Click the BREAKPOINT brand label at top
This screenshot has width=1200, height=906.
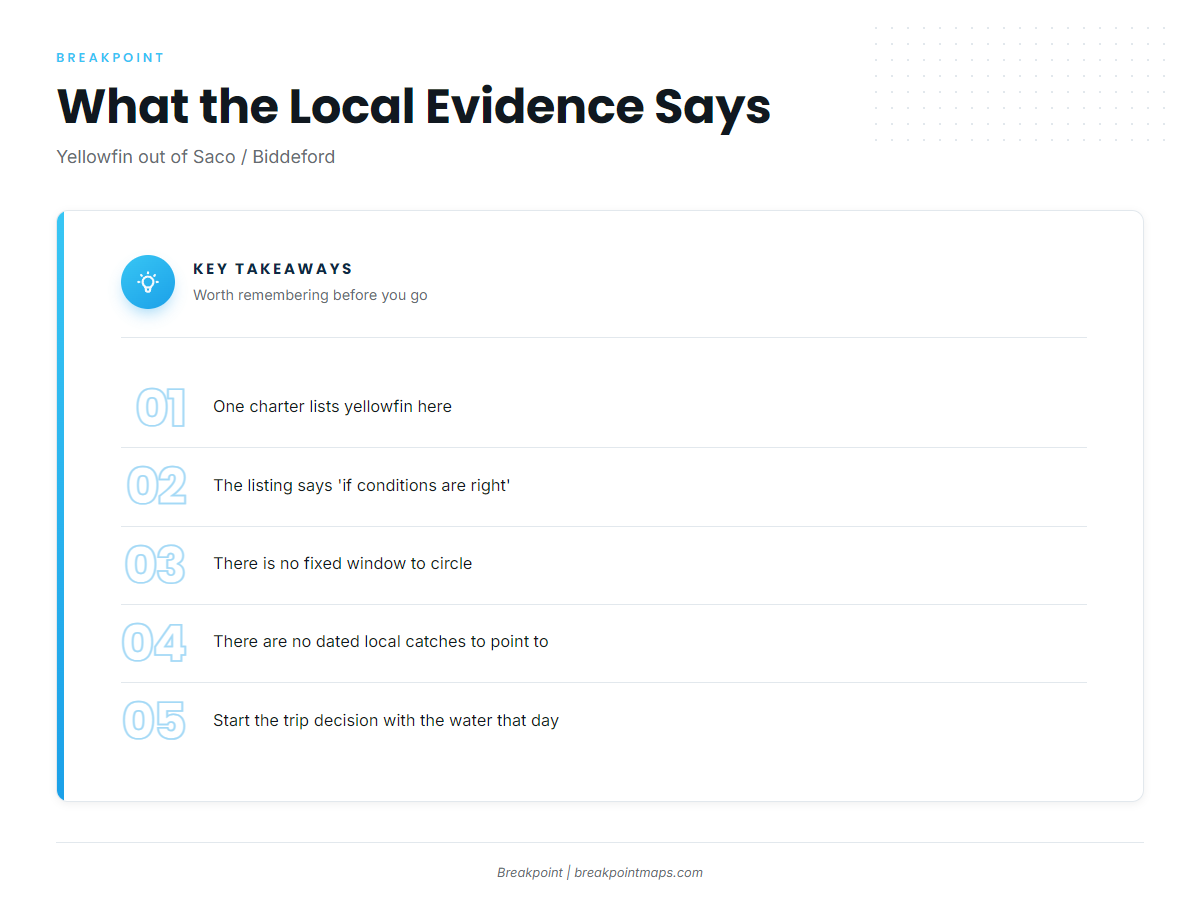111,58
